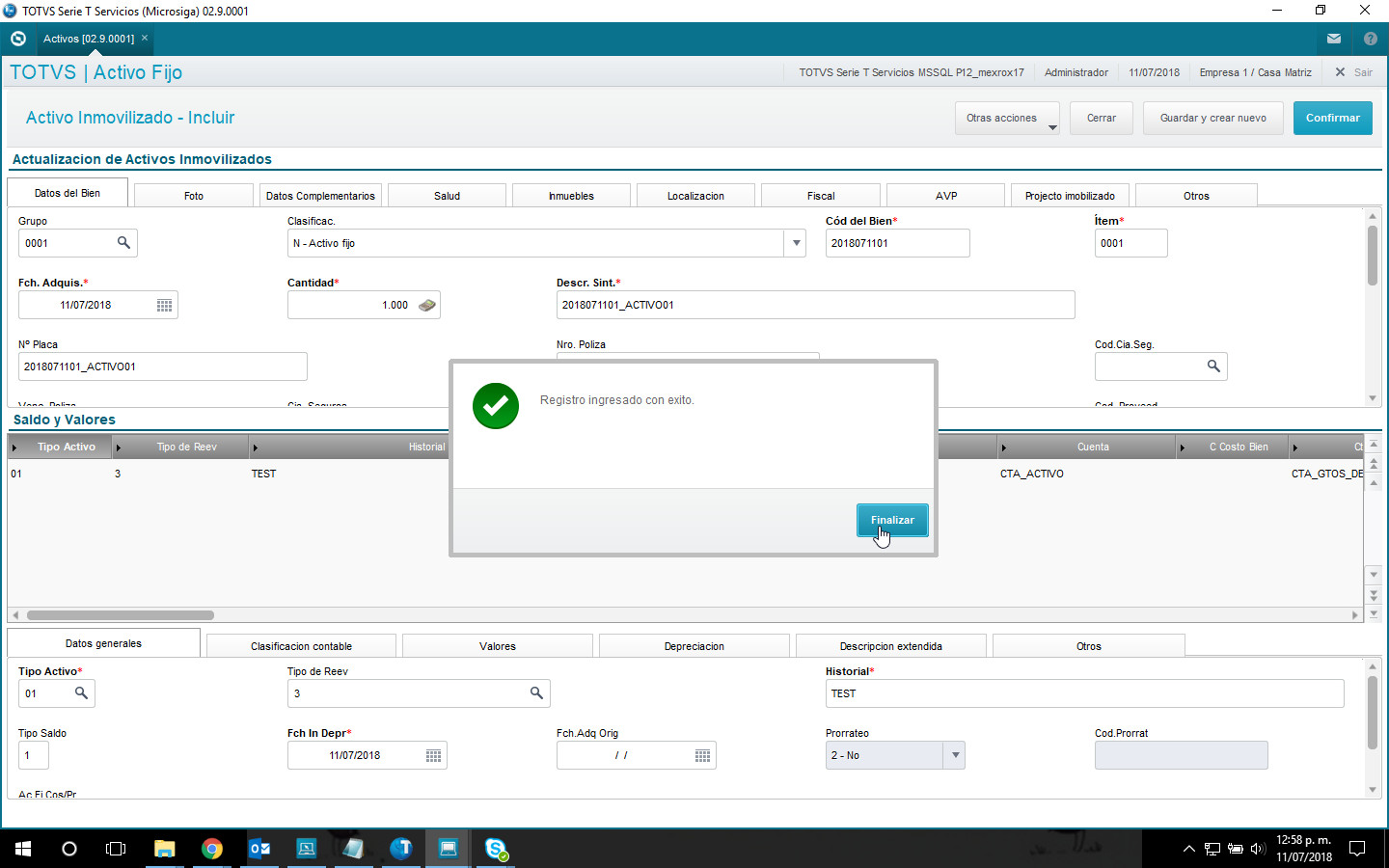Screen dimensions: 1389x868
Task: Switch to the Fiscal tab
Action: point(821,196)
